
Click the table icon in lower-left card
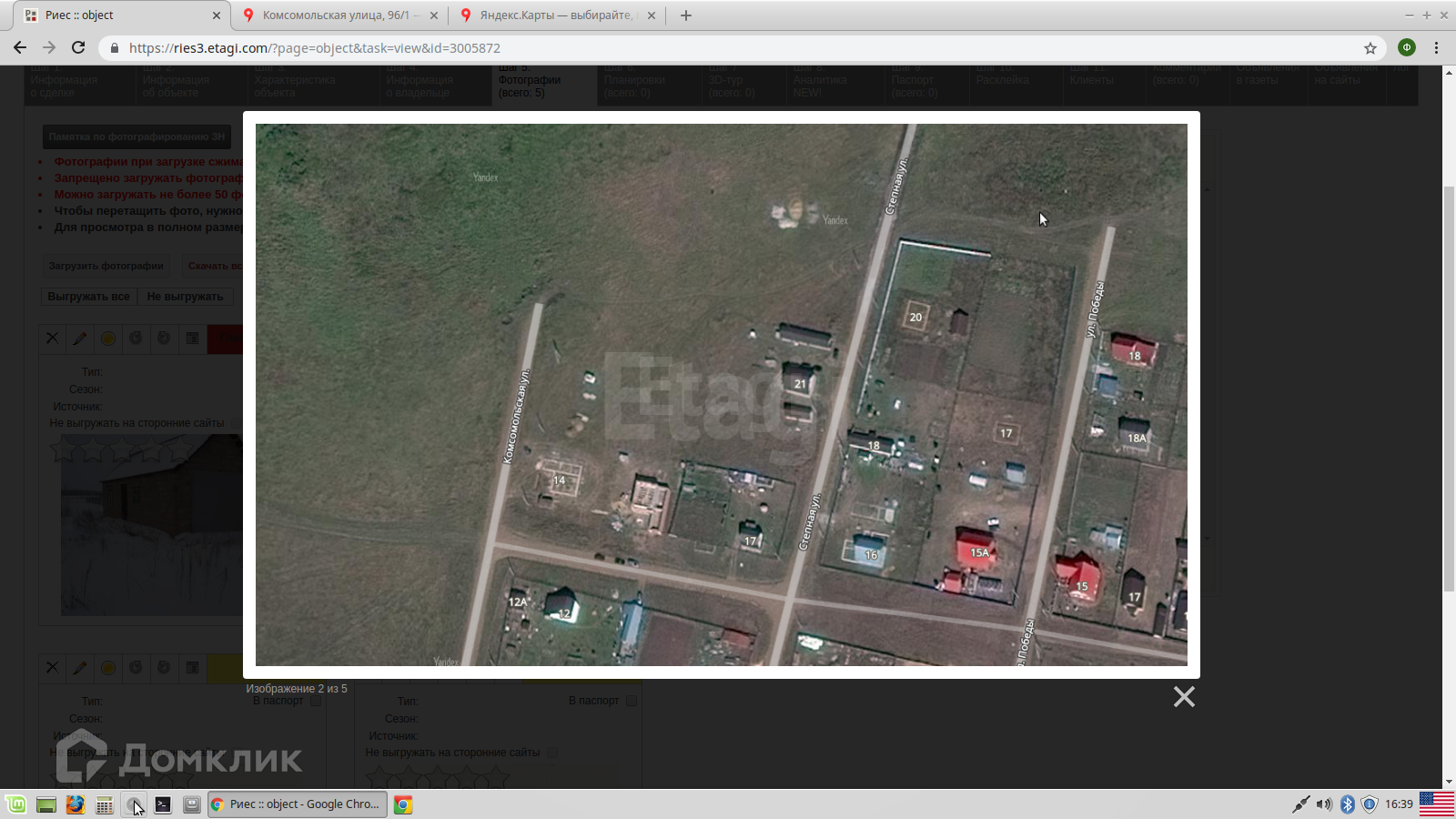[x=192, y=668]
